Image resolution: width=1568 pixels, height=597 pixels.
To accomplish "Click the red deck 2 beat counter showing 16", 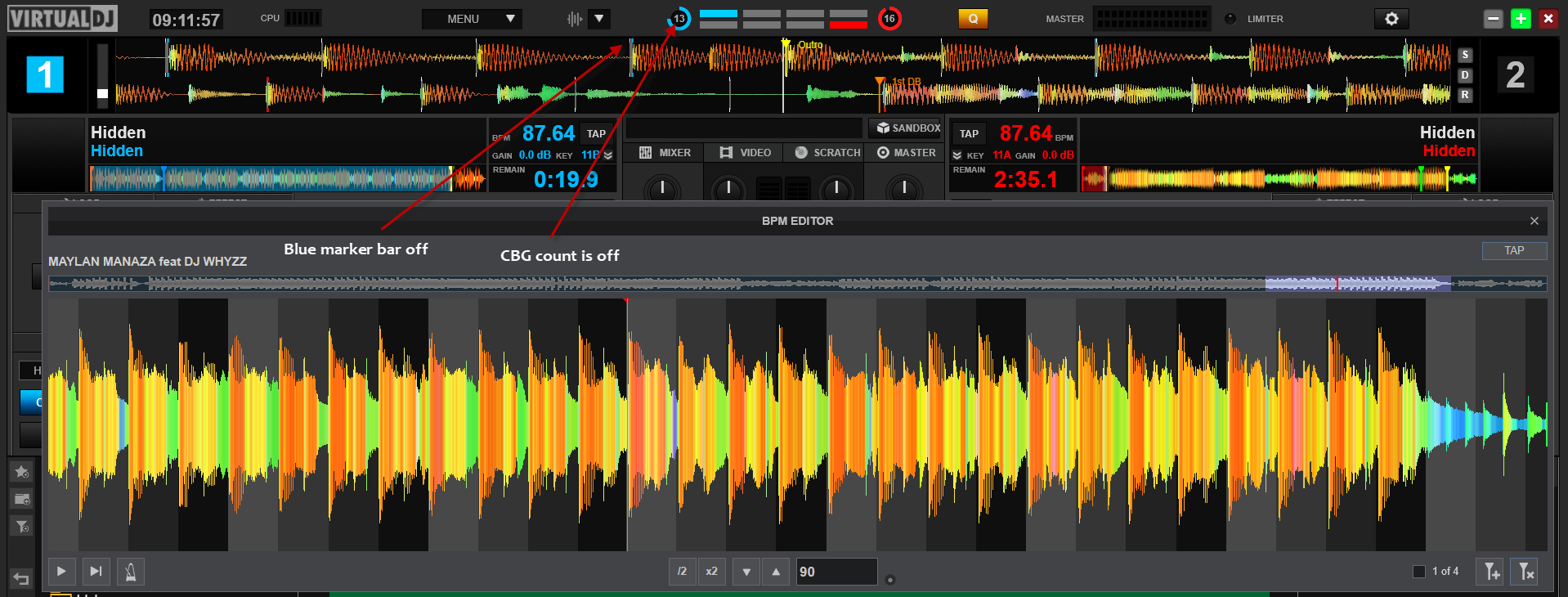I will pyautogui.click(x=889, y=18).
